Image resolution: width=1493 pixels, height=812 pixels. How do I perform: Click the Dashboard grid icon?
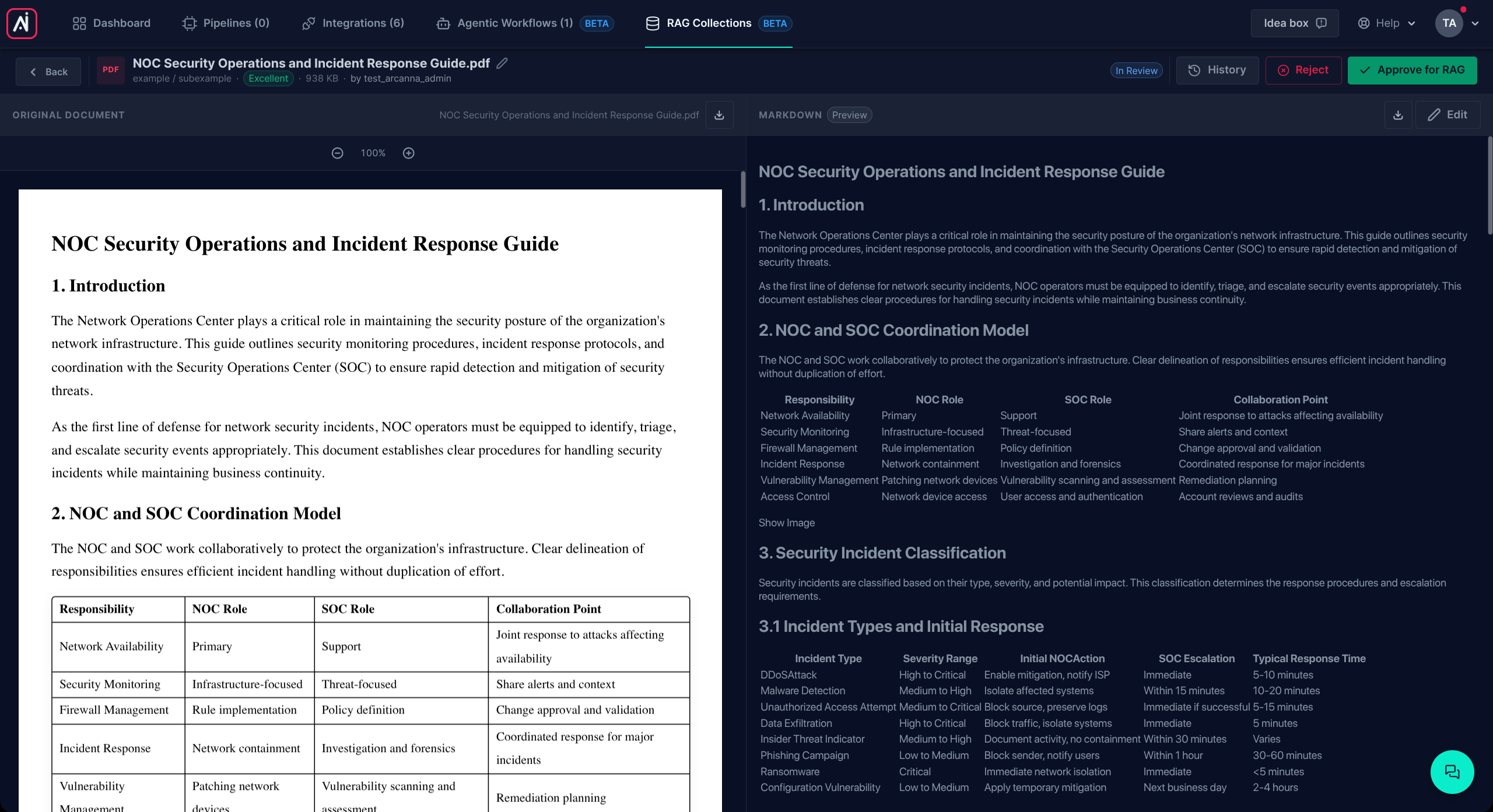(79, 23)
